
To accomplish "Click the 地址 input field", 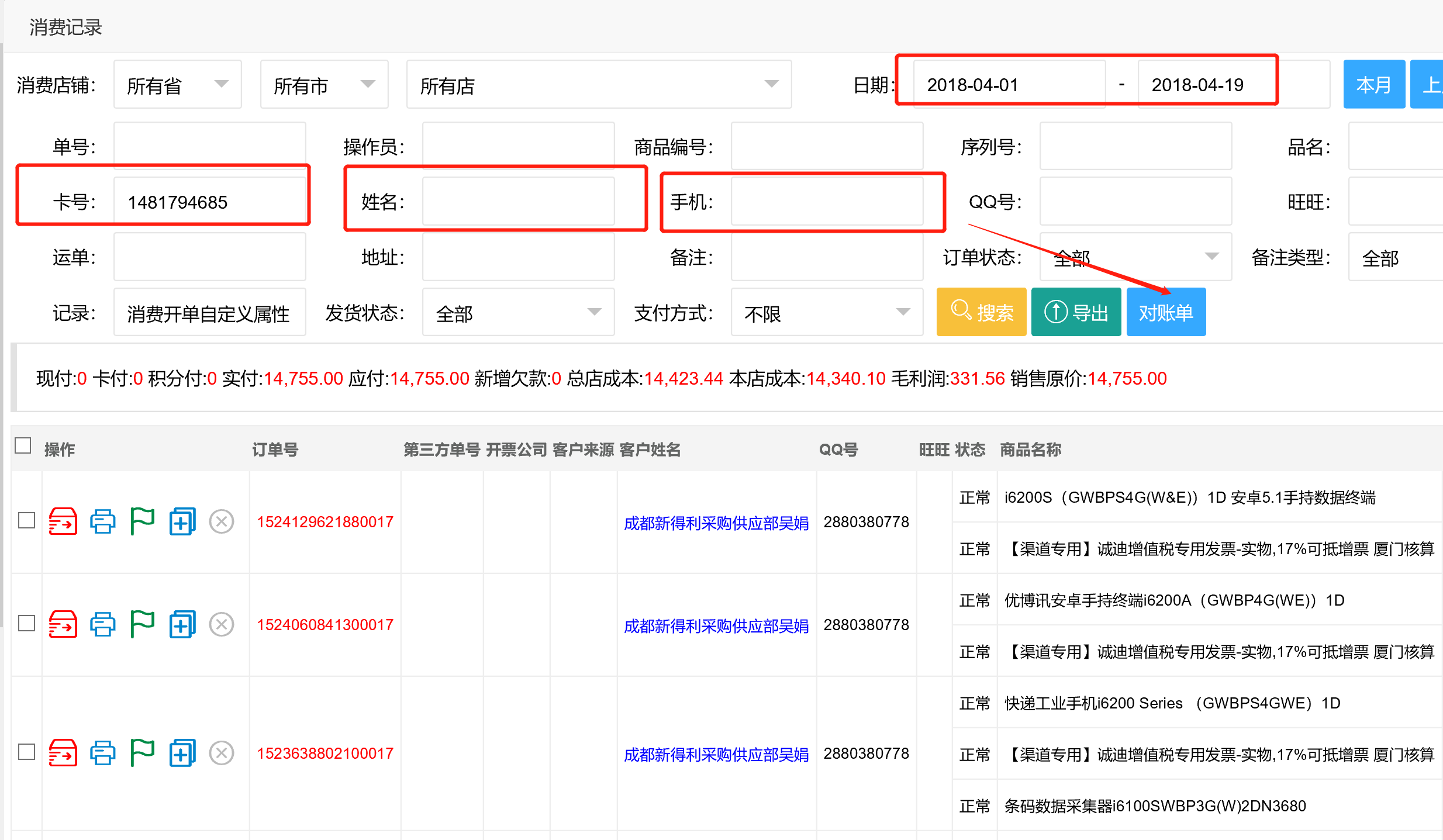I will click(518, 257).
